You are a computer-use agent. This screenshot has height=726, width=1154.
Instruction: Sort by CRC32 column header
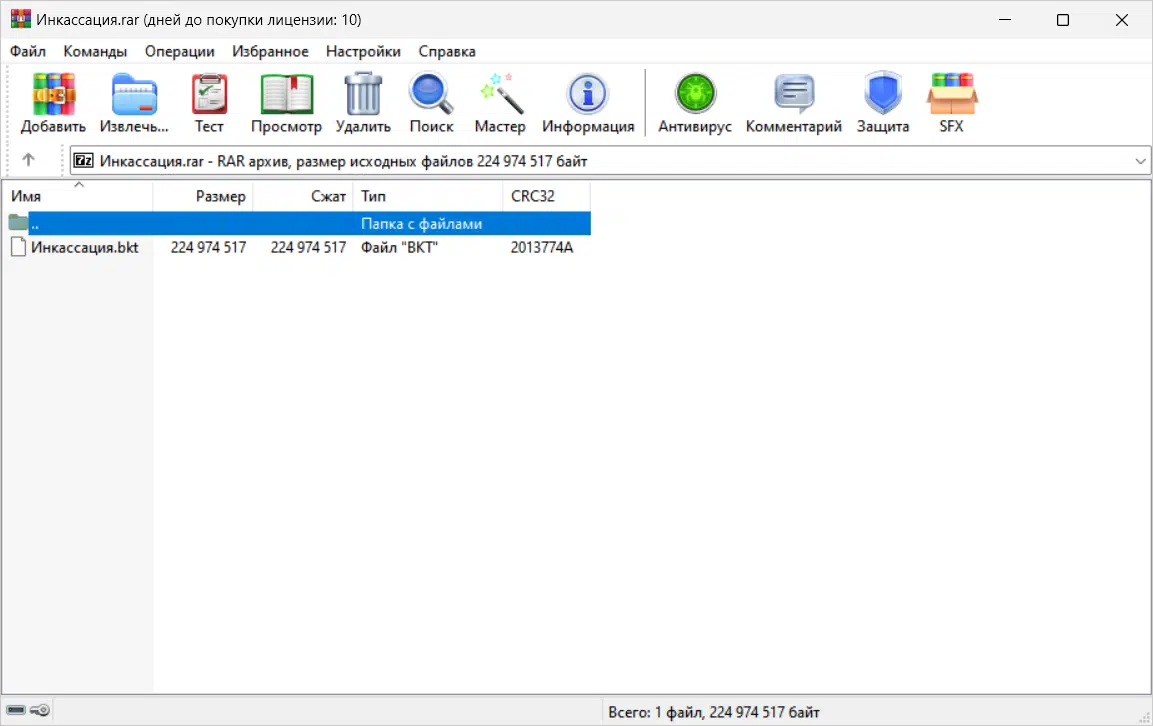[x=546, y=196]
